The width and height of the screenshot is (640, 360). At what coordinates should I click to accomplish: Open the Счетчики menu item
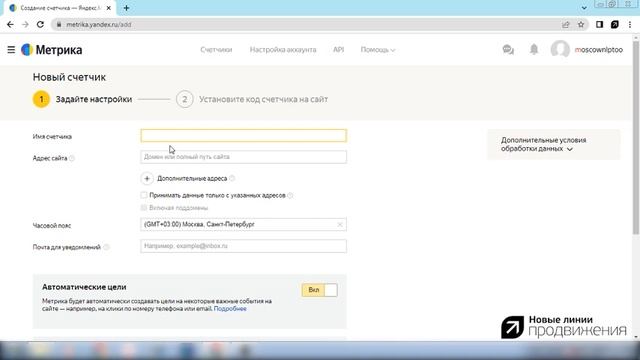coord(216,50)
